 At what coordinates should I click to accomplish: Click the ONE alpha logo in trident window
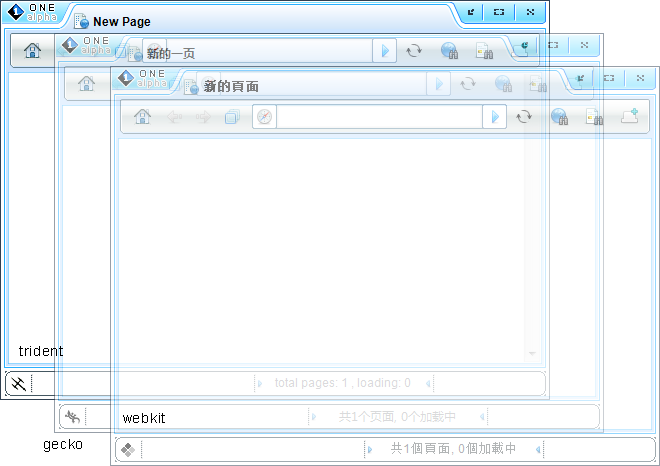coord(32,12)
